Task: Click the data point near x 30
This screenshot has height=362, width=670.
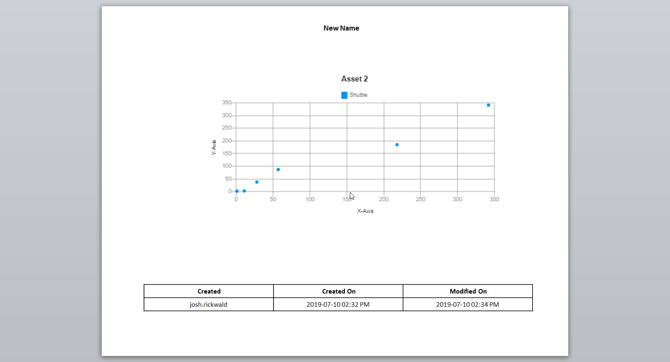Action: pos(257,182)
